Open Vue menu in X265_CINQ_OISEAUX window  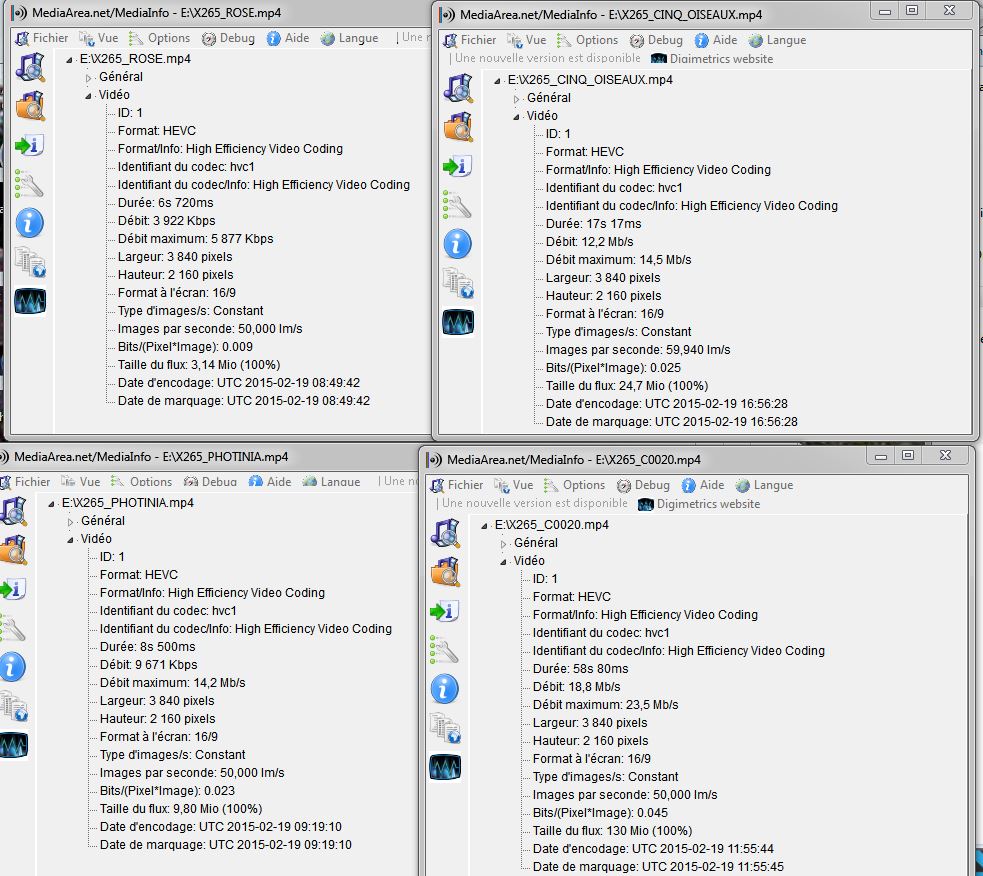click(x=527, y=40)
